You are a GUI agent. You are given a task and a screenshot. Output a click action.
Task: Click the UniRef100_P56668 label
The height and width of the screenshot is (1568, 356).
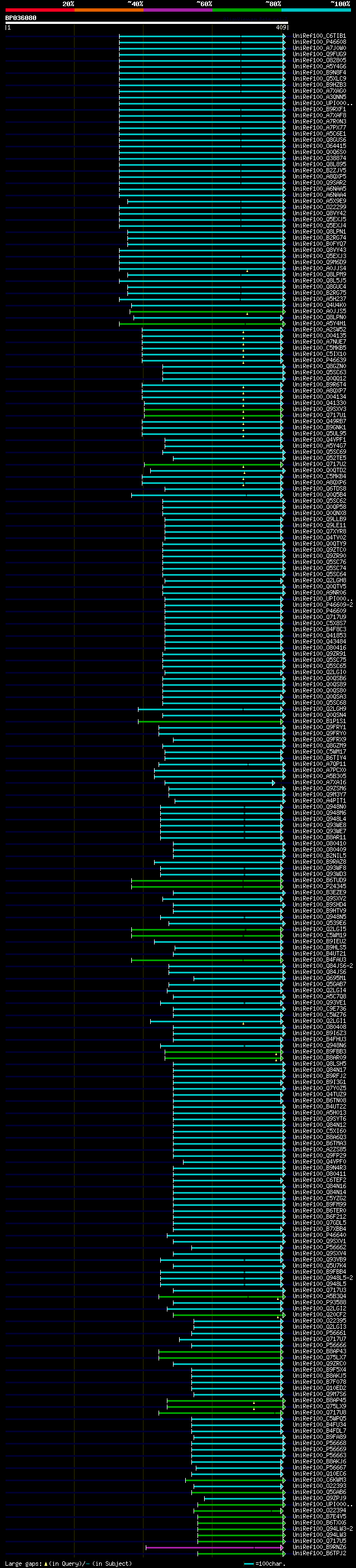pos(319,1443)
